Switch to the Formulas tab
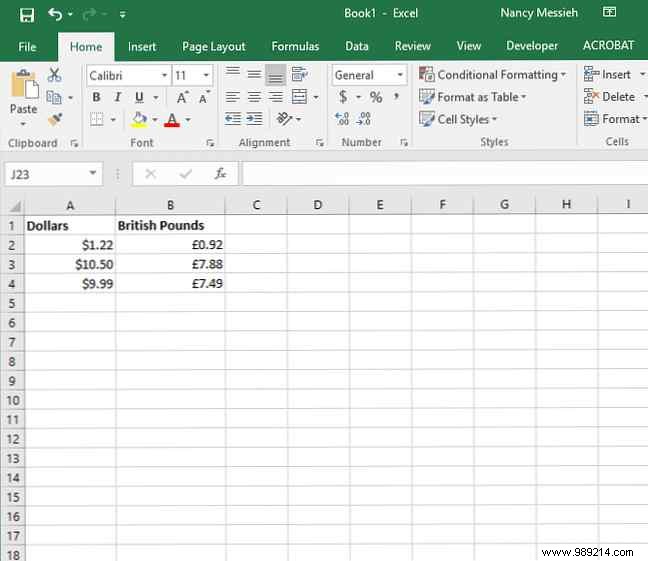Screen dimensions: 648x561 coord(295,46)
